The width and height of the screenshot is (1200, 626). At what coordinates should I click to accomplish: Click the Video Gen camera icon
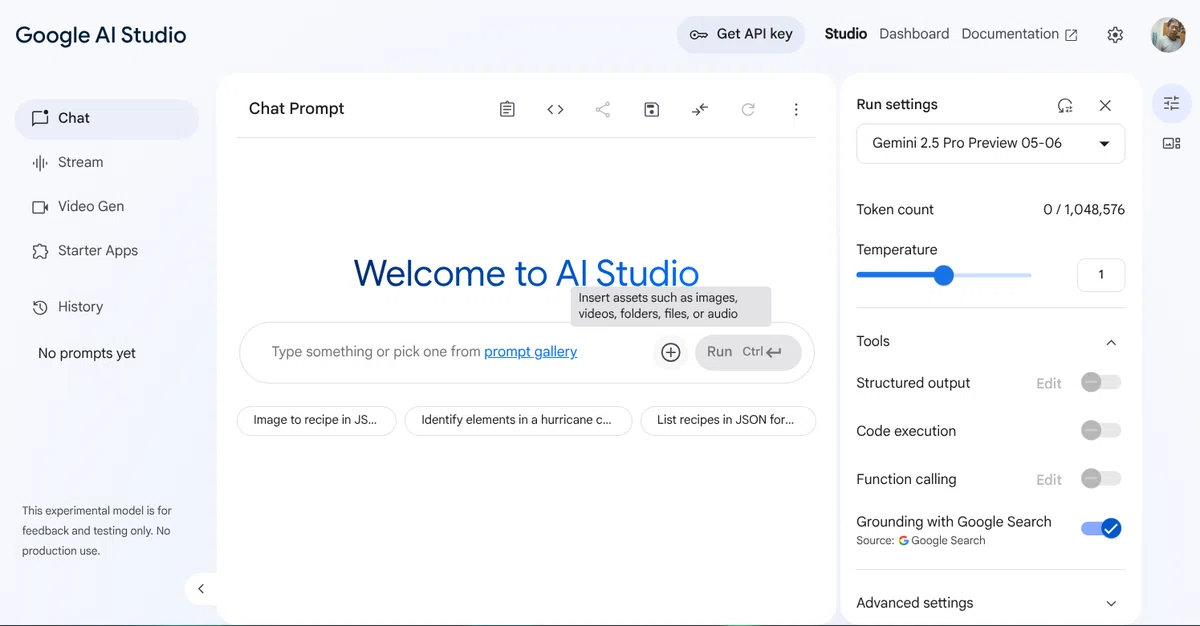(x=40, y=207)
